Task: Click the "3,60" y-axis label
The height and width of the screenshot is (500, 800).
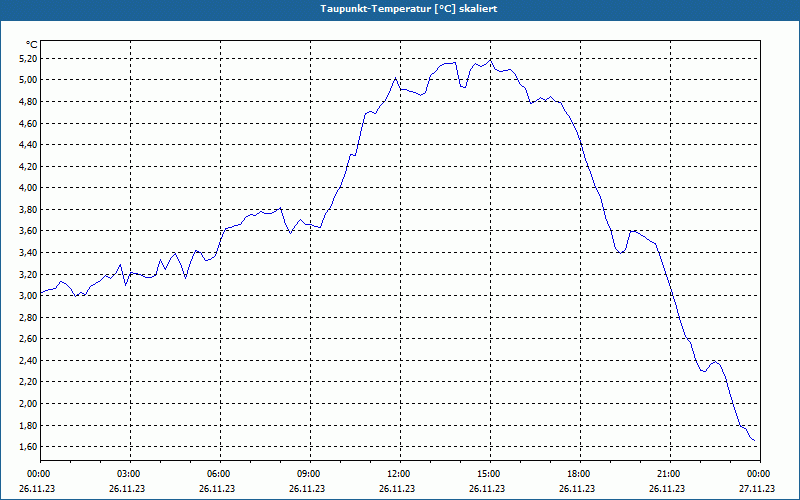Action: tap(28, 231)
